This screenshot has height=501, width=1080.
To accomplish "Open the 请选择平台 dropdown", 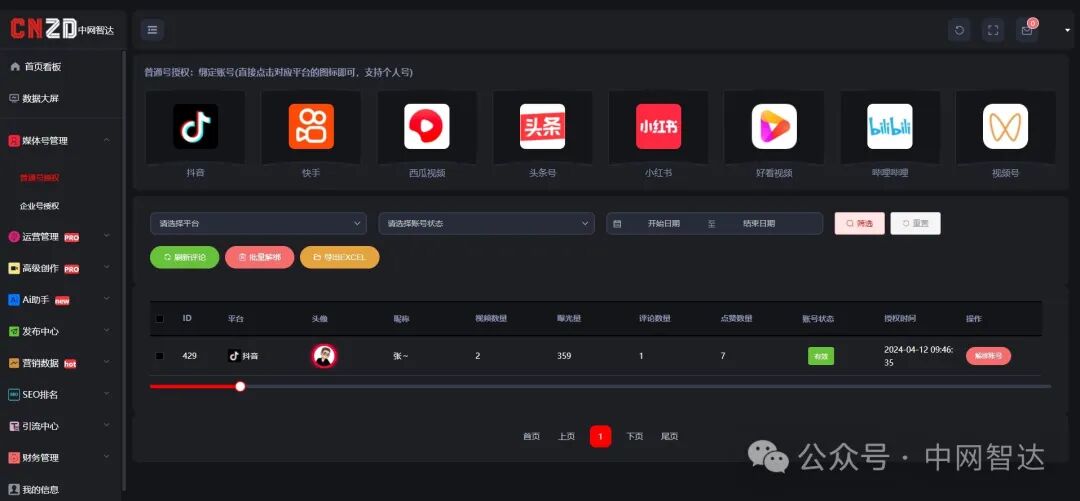I will pos(258,223).
